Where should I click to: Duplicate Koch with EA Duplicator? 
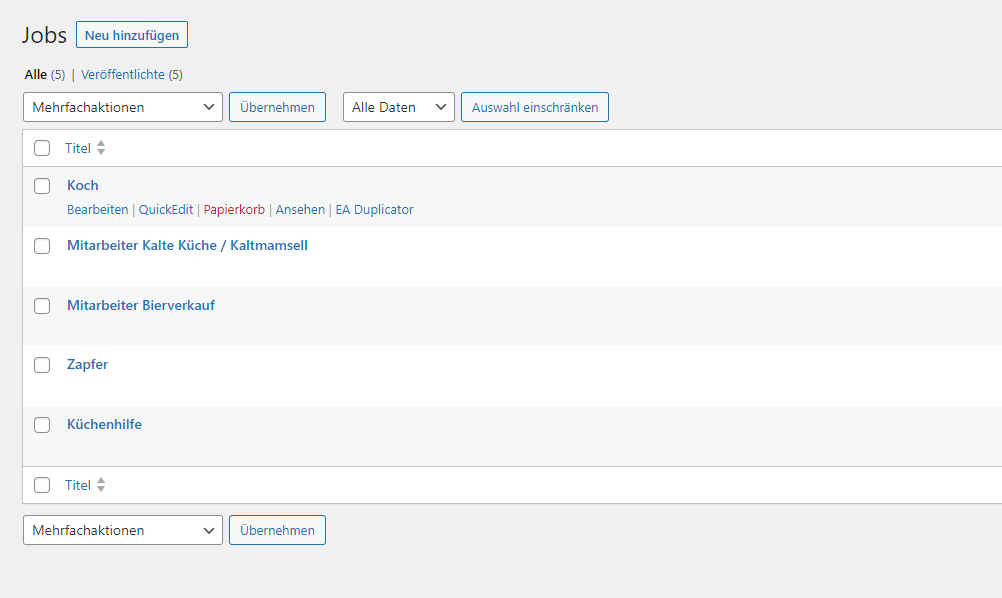point(374,210)
